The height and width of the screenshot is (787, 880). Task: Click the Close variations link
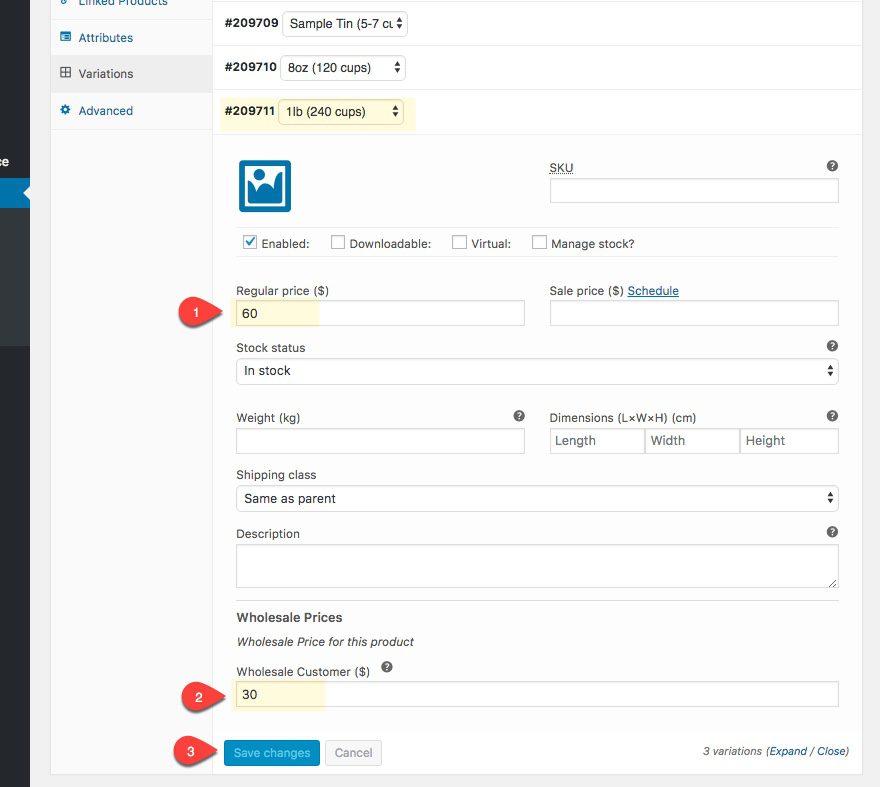pos(831,751)
